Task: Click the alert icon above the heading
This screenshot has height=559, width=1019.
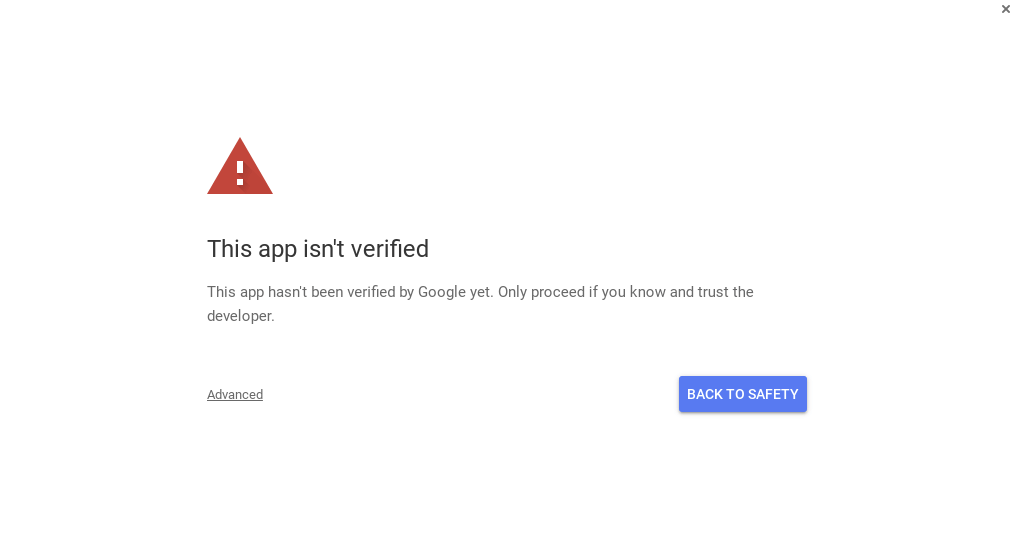Action: click(240, 166)
